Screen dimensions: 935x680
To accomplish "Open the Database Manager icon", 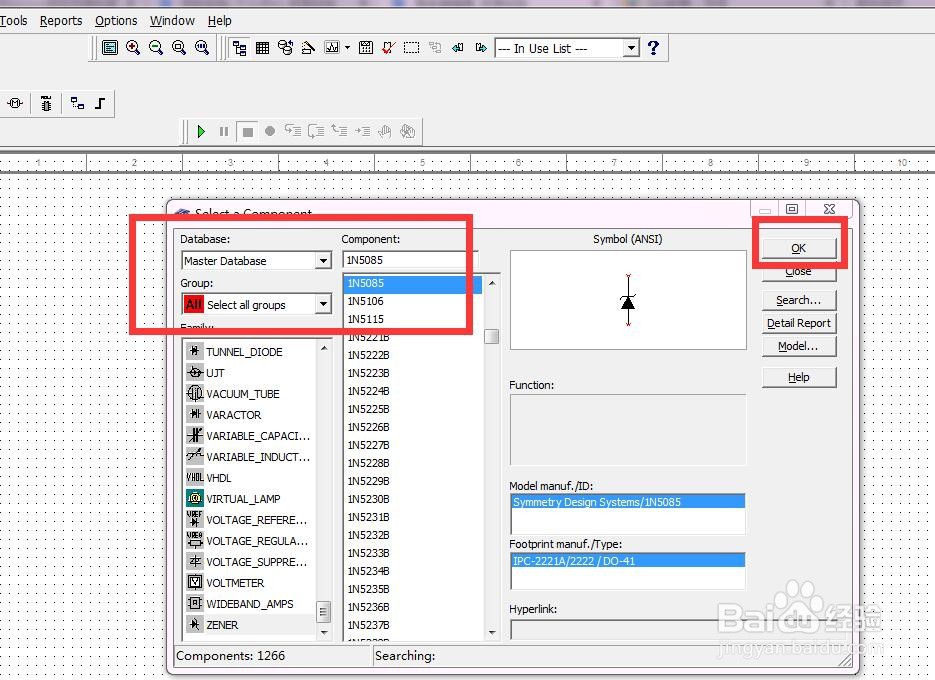I will click(286, 48).
